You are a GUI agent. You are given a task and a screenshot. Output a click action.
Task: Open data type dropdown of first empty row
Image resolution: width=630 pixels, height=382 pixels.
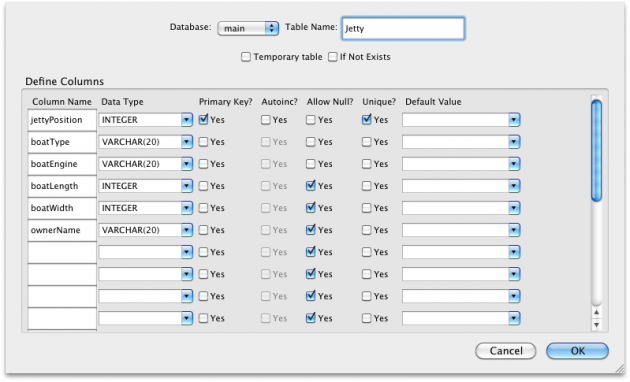coord(187,252)
